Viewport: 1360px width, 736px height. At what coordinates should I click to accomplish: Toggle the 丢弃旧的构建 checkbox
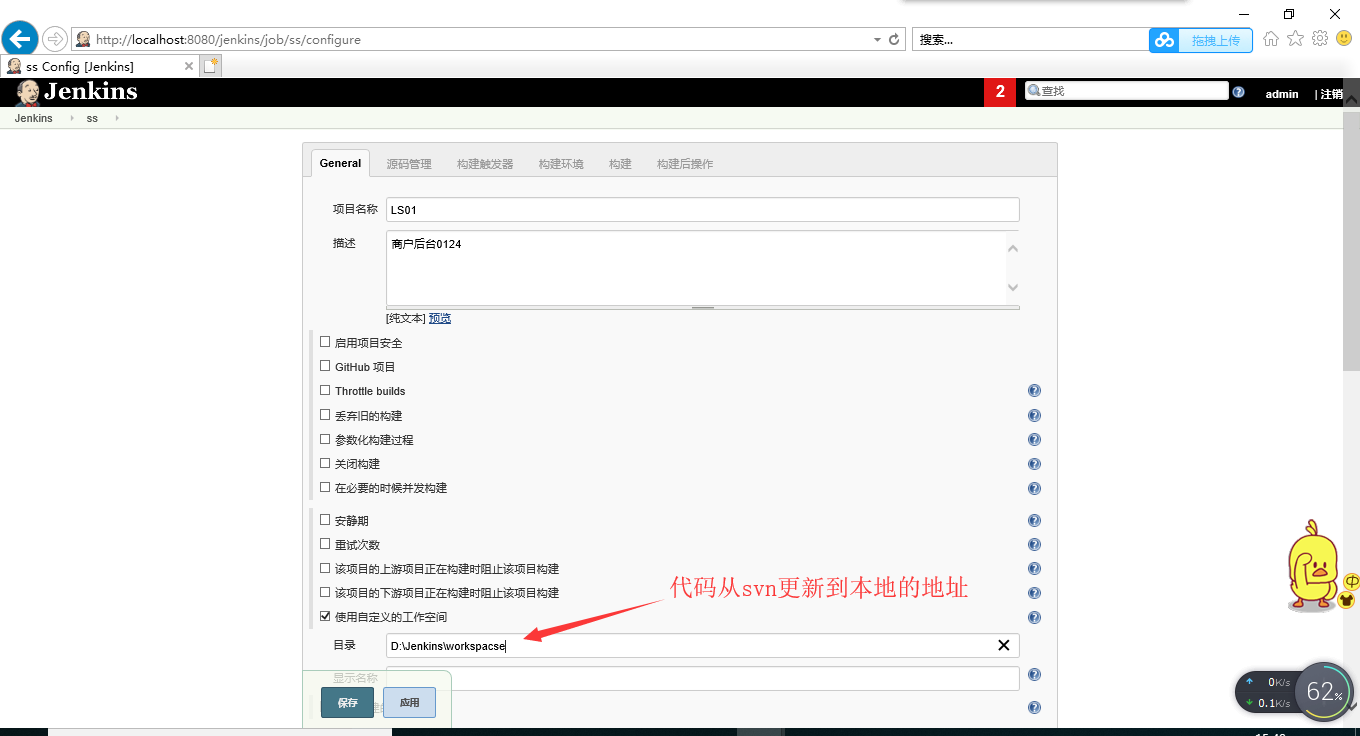325,414
